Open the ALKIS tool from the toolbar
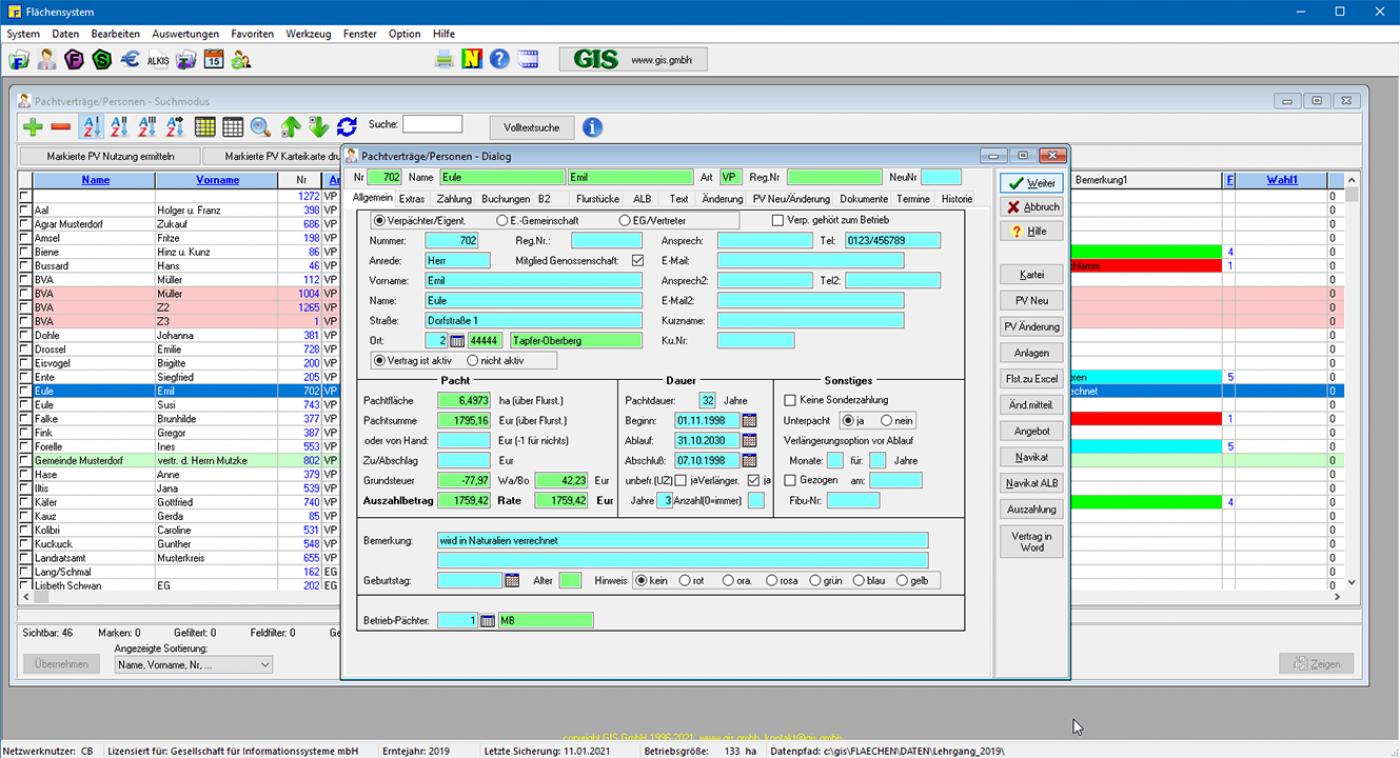Screen dimensions: 1400x758 tap(158, 60)
